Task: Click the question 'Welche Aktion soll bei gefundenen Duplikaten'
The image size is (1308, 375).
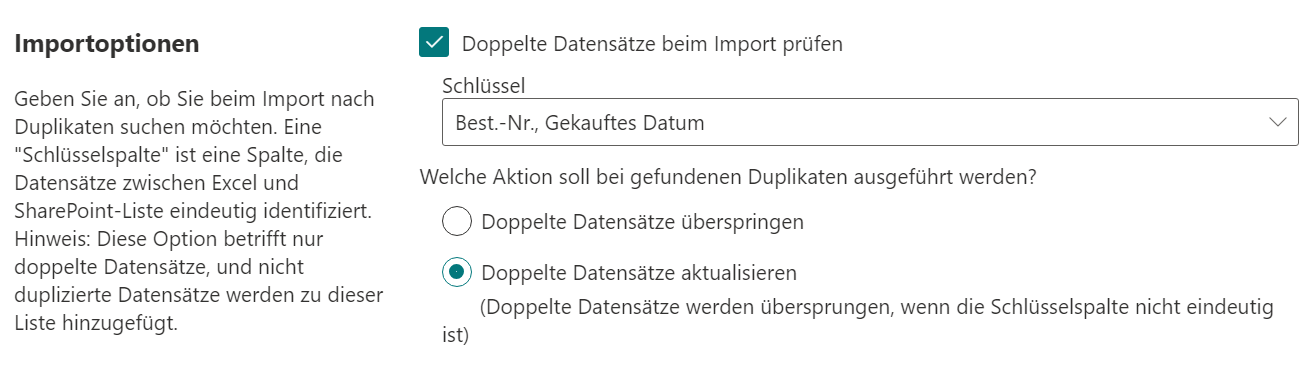Action: [728, 177]
